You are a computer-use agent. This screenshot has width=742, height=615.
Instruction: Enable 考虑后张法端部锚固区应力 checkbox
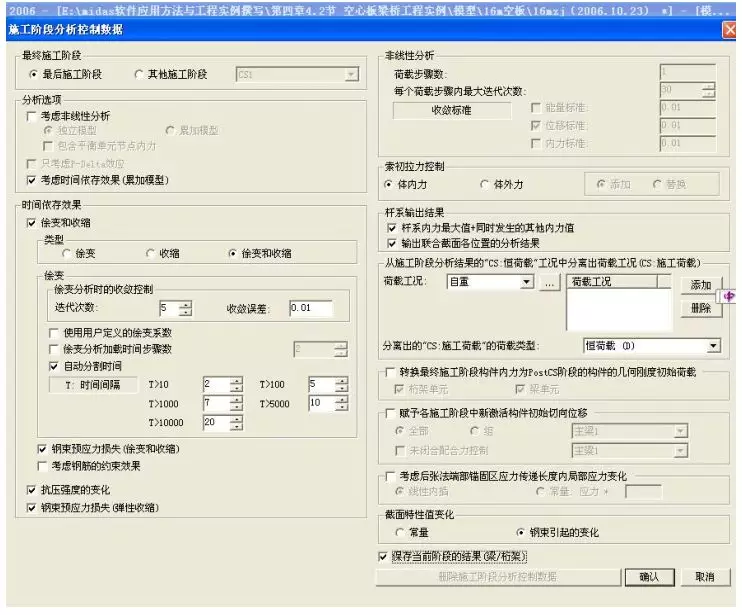[390, 476]
